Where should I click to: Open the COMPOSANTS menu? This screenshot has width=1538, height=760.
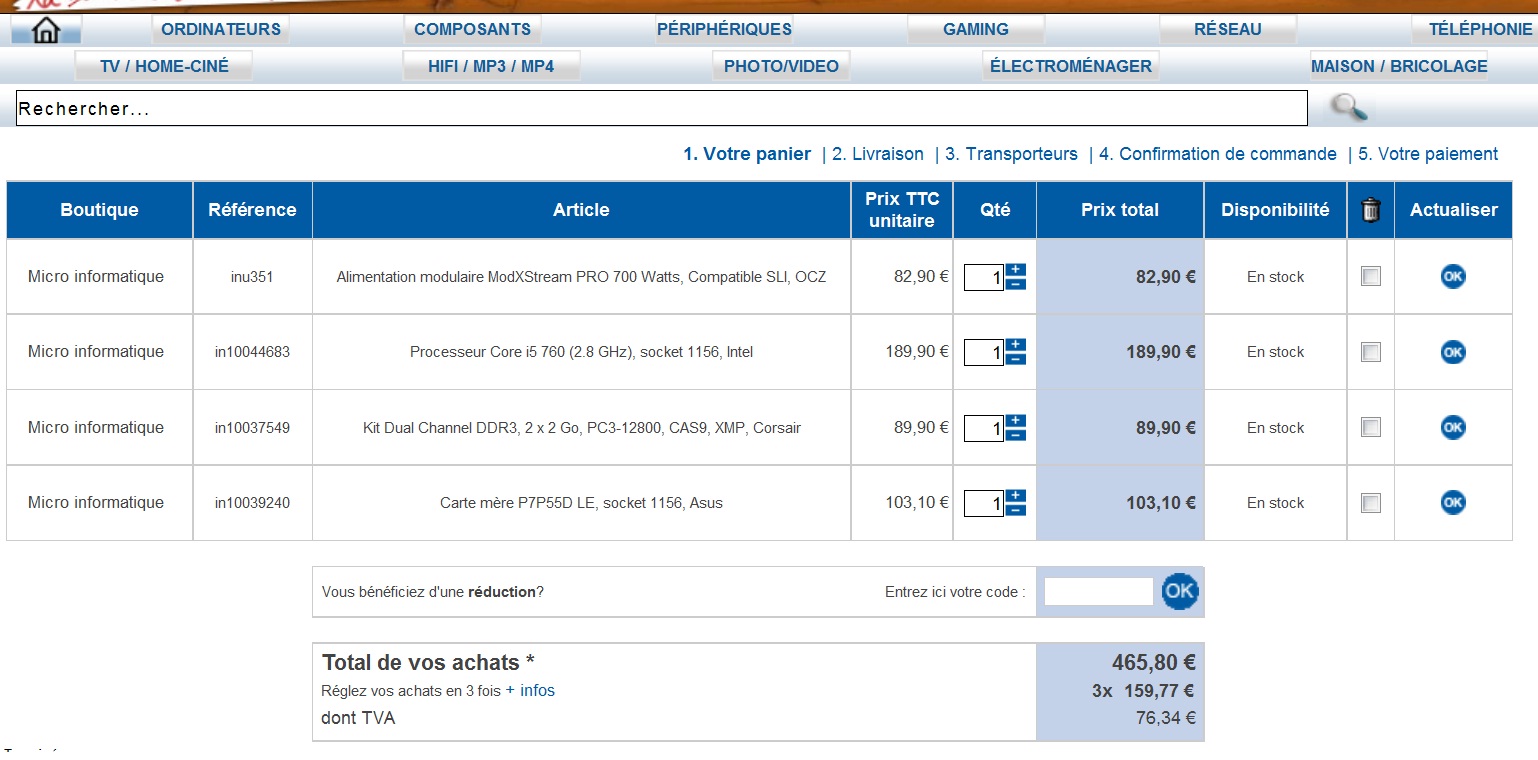tap(472, 30)
